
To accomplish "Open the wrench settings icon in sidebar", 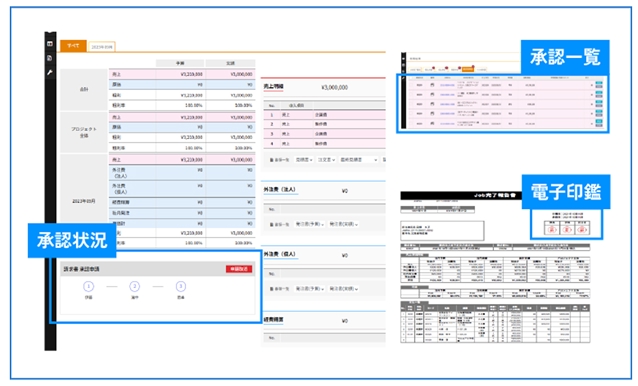I will (50, 72).
